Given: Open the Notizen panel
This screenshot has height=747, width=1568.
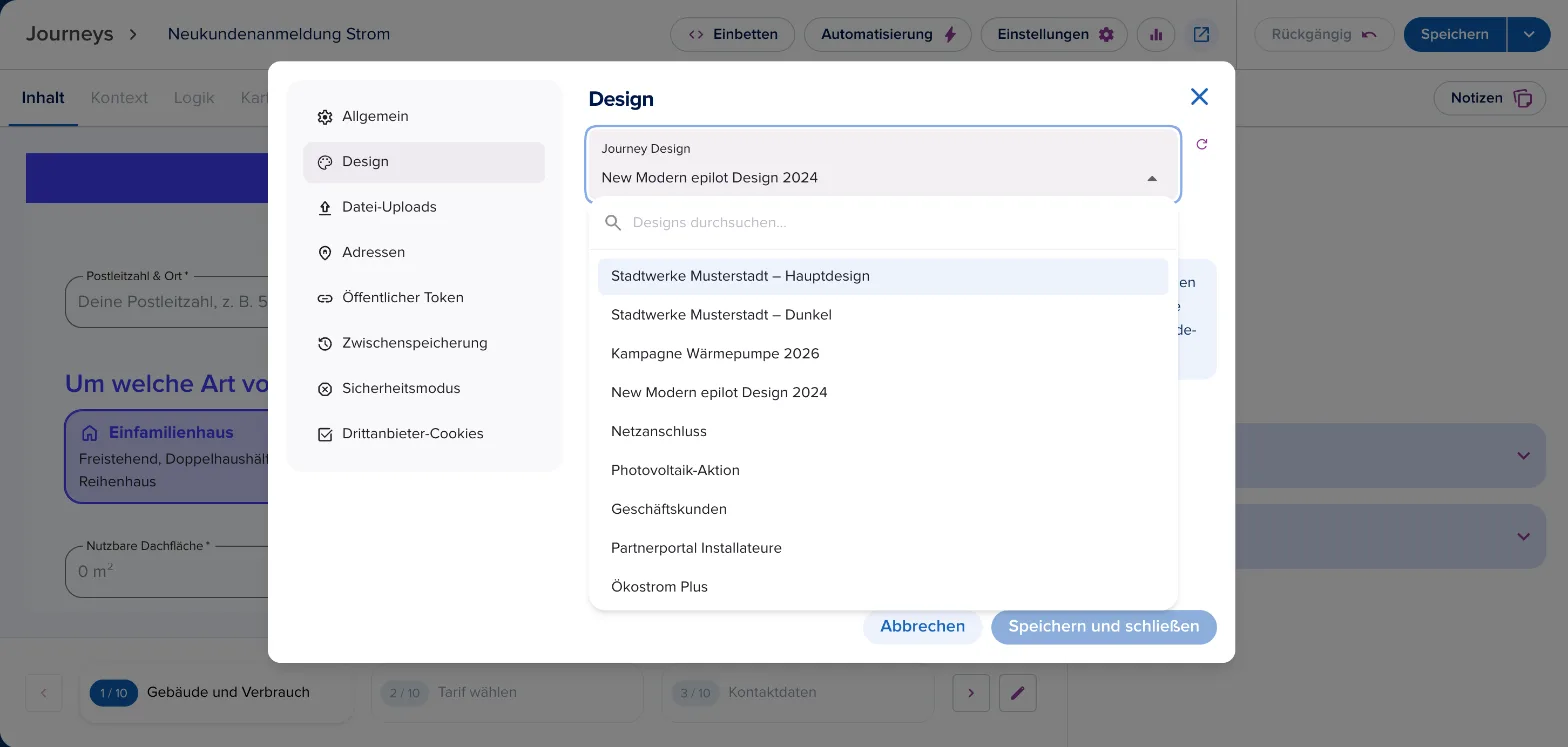Looking at the screenshot, I should click(1490, 98).
